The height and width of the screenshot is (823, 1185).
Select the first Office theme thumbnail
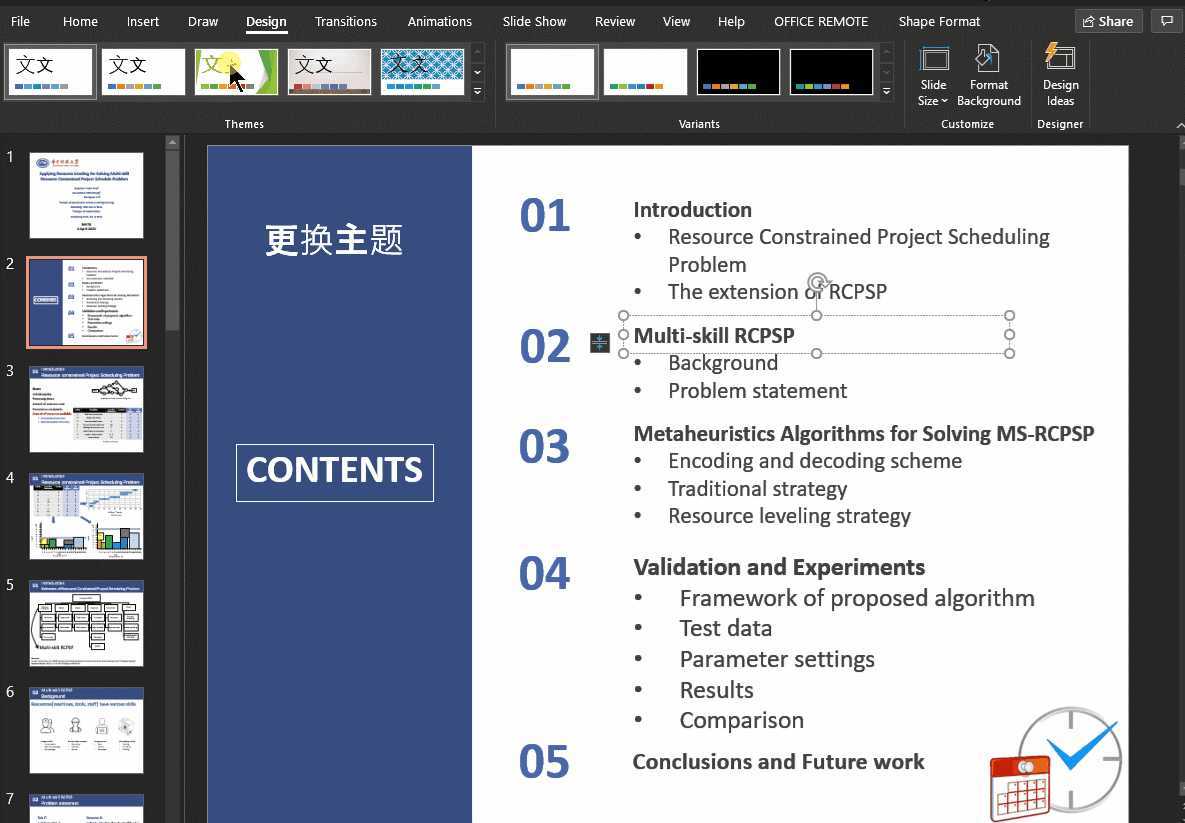(x=50, y=72)
